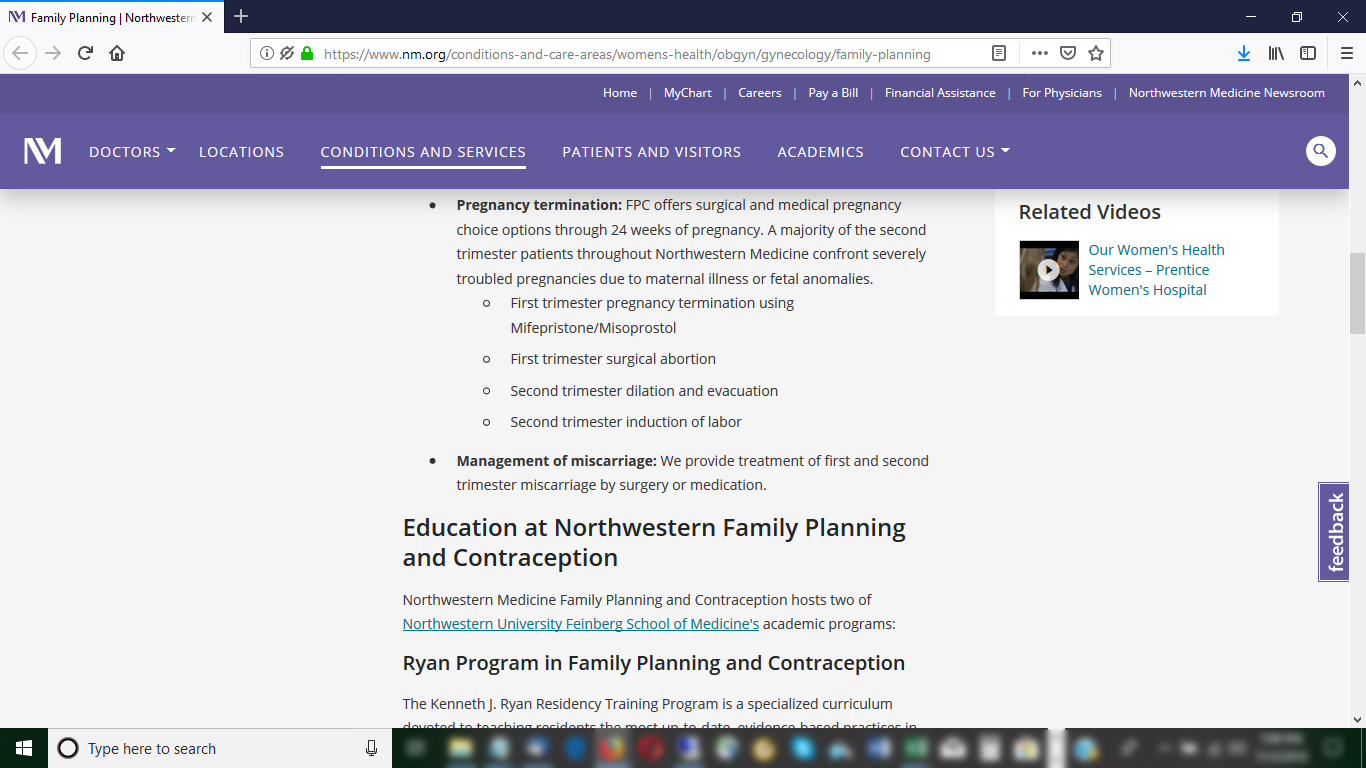Go to Financial Assistance

(x=940, y=93)
